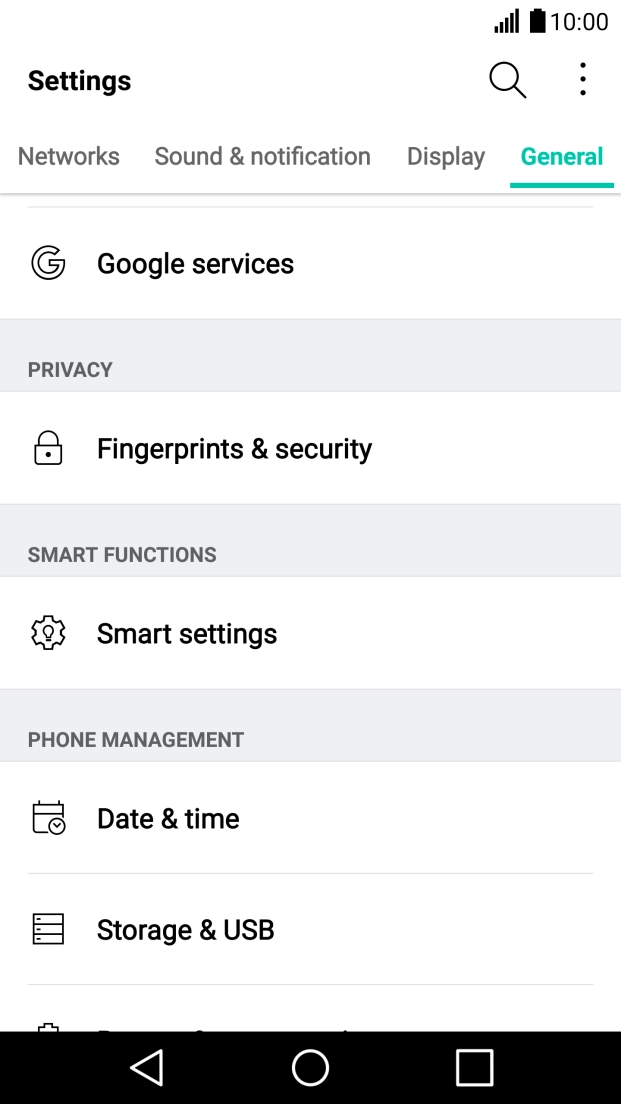This screenshot has height=1104, width=621.
Task: Tap the Date & time calendar icon
Action: tap(47, 818)
